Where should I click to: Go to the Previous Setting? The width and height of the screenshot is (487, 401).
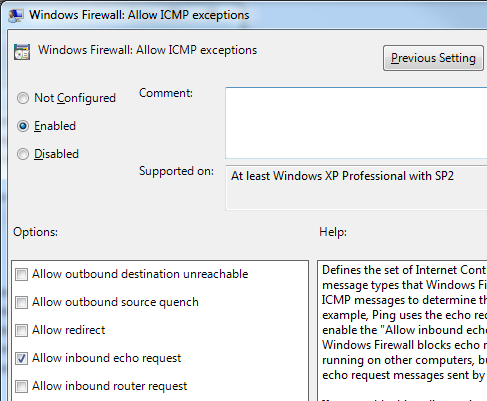pos(433,58)
